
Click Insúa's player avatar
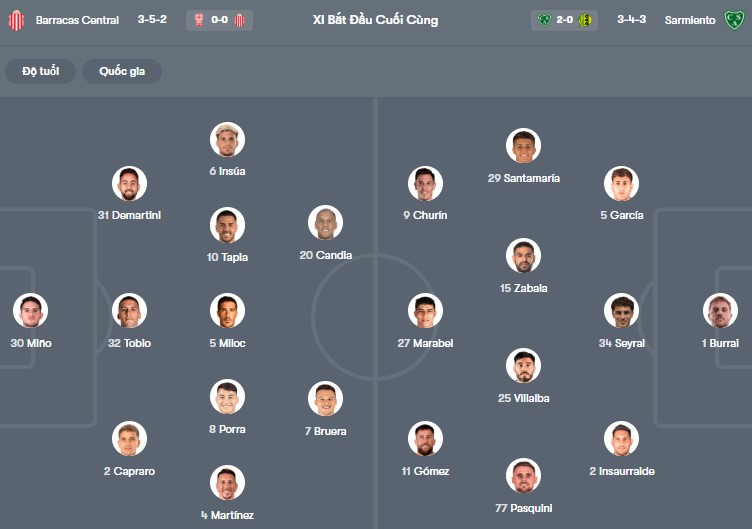click(227, 140)
